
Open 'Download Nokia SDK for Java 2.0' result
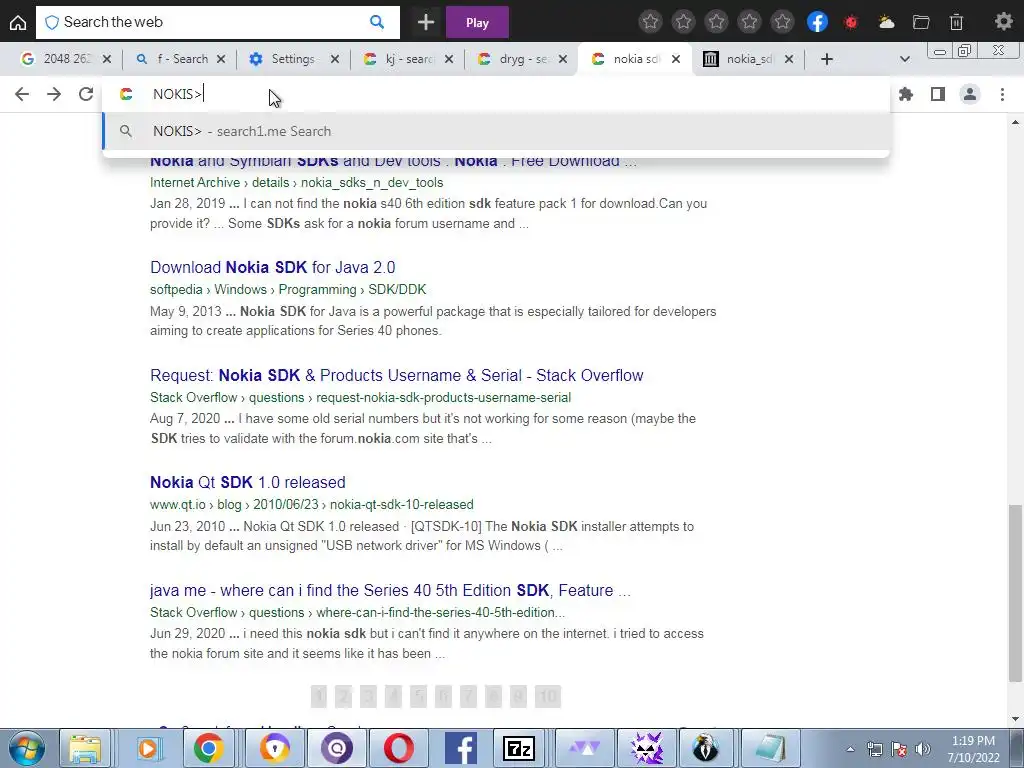tap(272, 267)
